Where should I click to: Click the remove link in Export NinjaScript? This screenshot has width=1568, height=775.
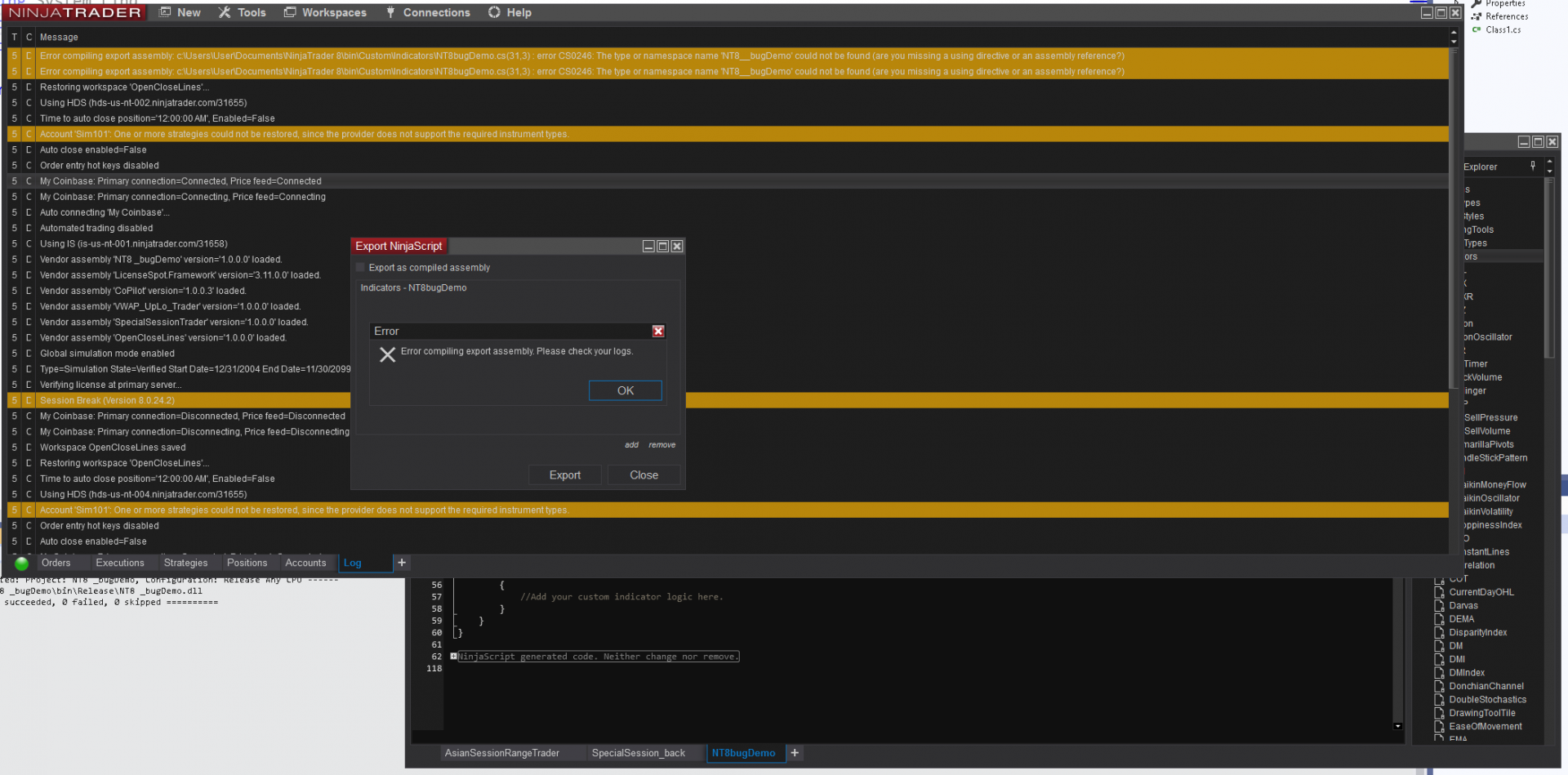pos(662,445)
